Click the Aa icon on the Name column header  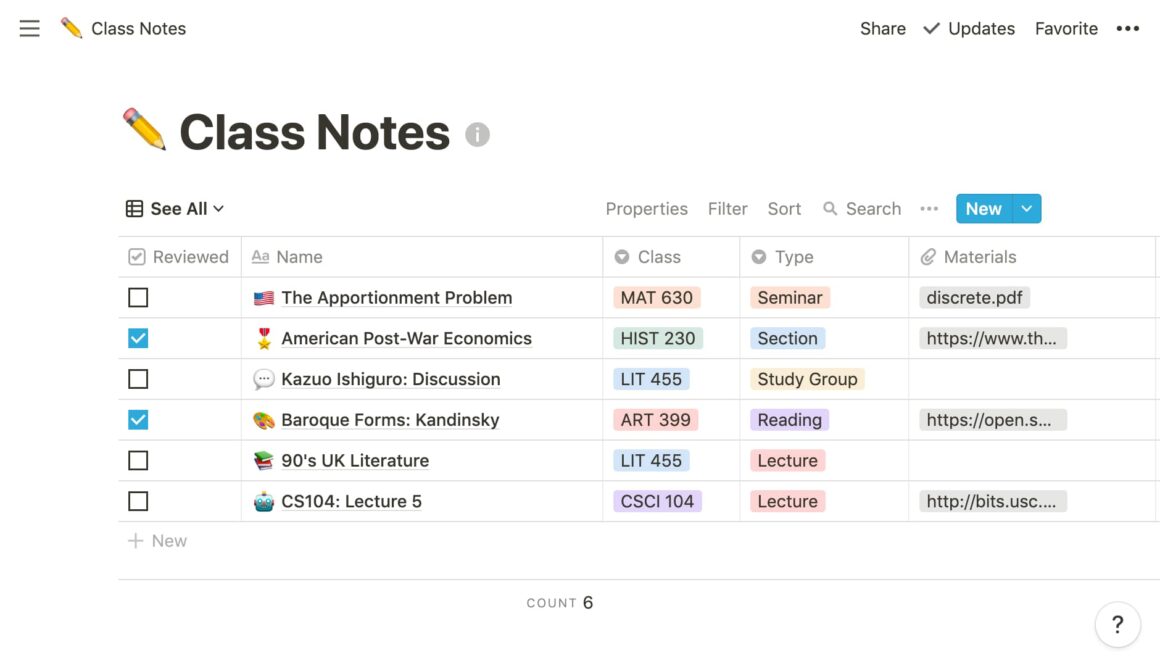pyautogui.click(x=260, y=257)
